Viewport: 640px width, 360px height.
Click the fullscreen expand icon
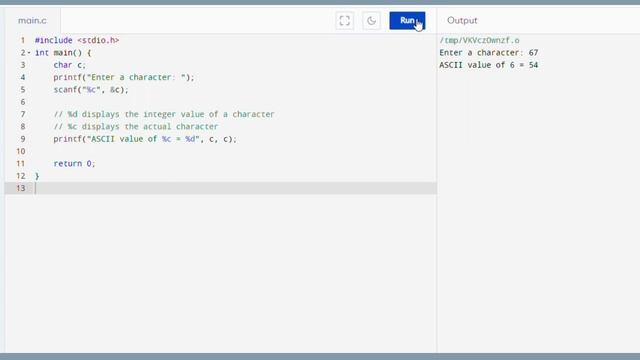pyautogui.click(x=344, y=20)
